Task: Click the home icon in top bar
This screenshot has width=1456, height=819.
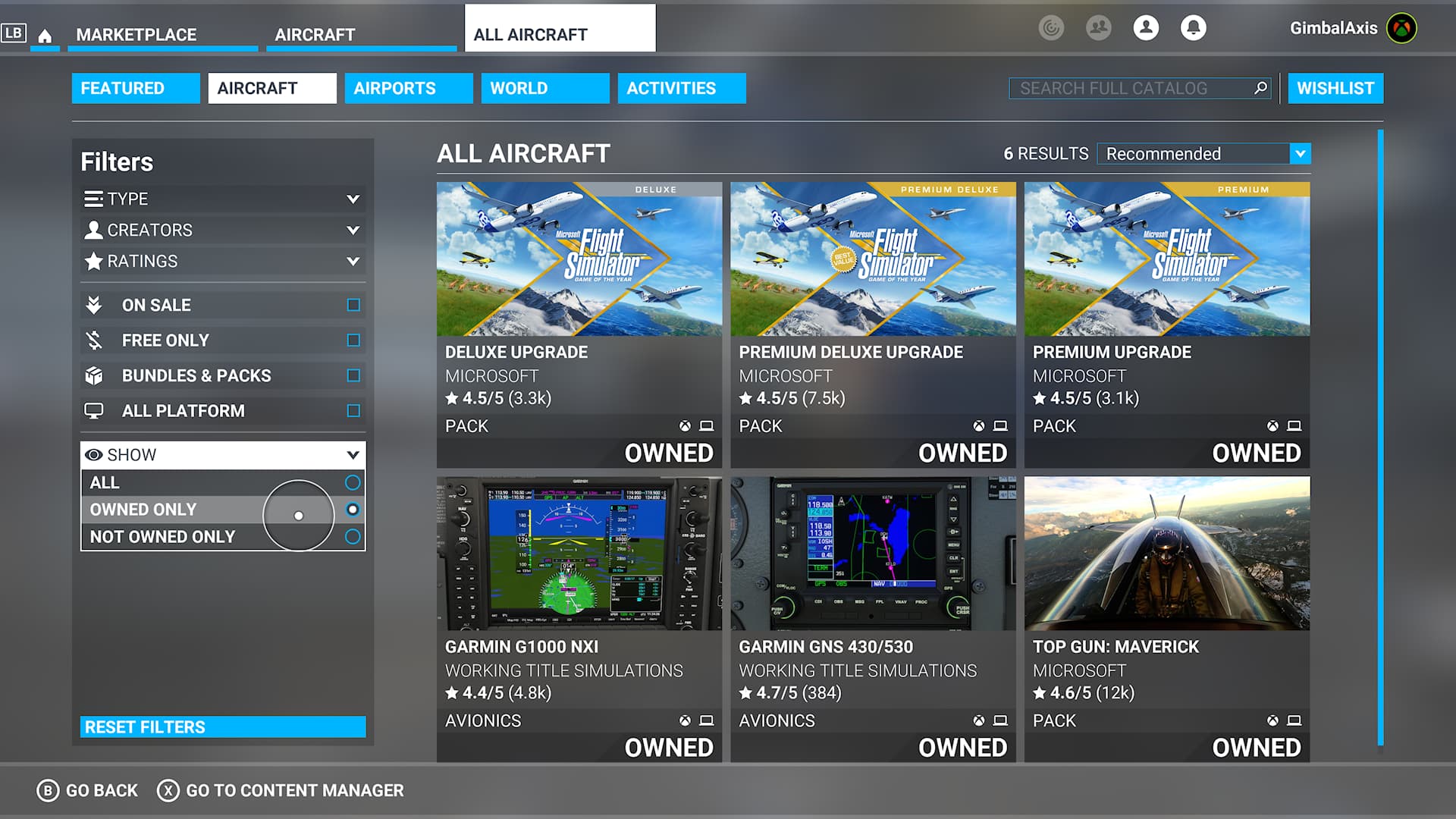Action: [45, 36]
